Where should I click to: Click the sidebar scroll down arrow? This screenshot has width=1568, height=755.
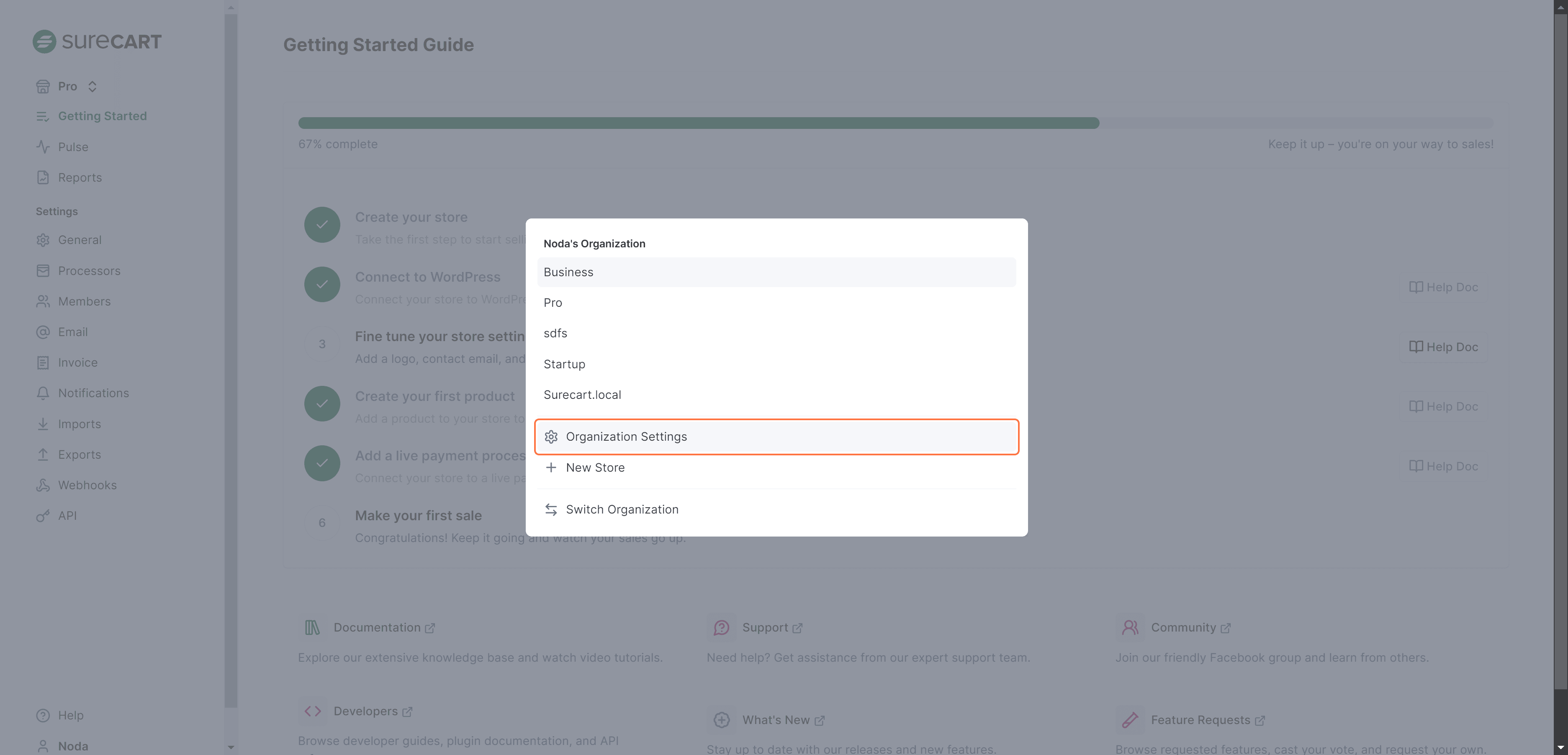(231, 747)
